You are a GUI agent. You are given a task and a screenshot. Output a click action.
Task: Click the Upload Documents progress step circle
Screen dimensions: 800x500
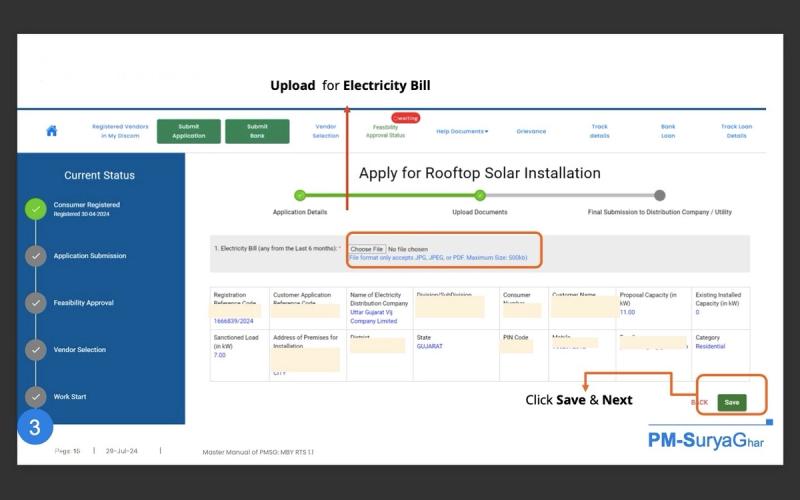click(x=480, y=195)
